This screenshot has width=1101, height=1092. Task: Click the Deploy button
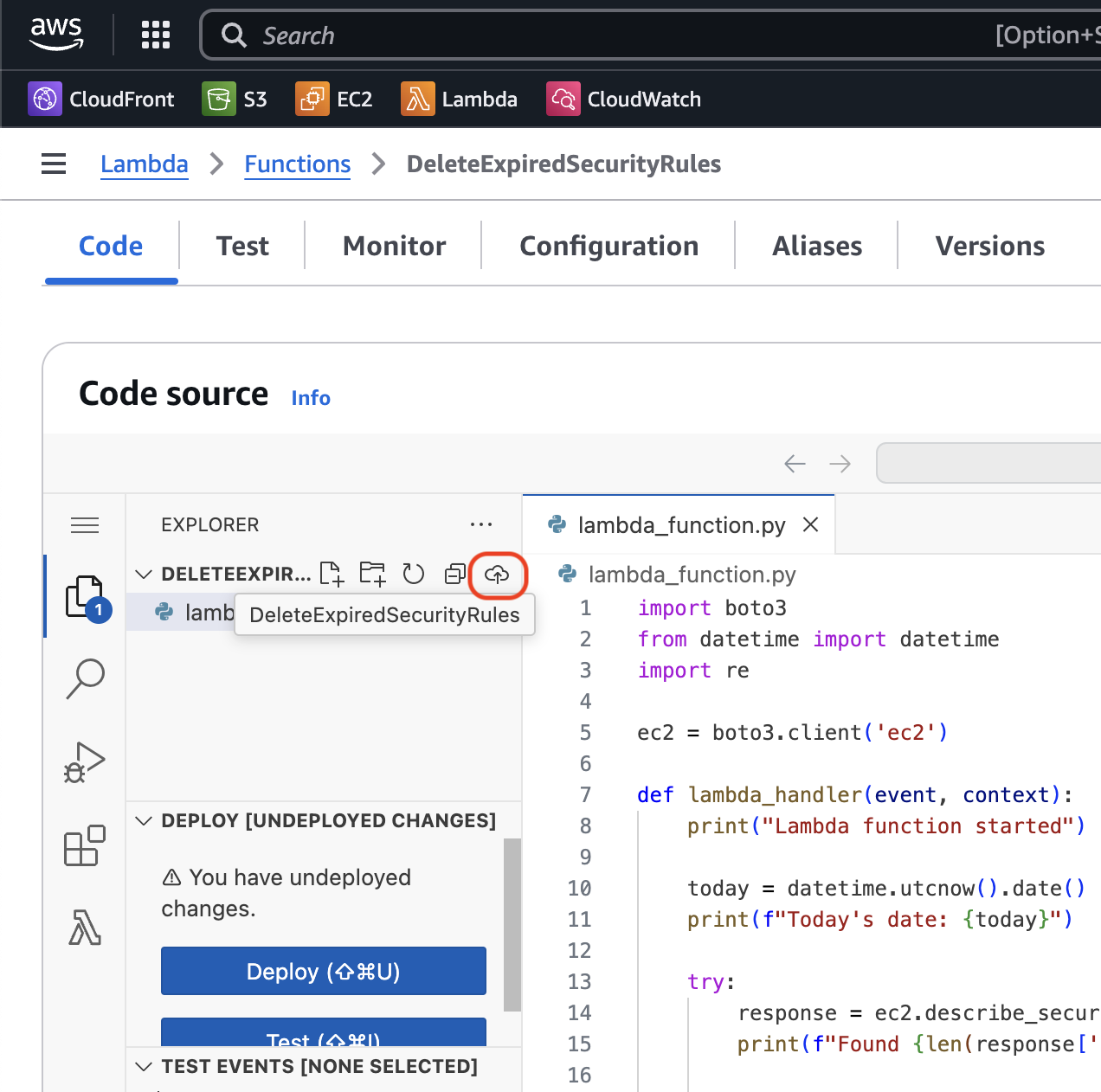point(324,971)
